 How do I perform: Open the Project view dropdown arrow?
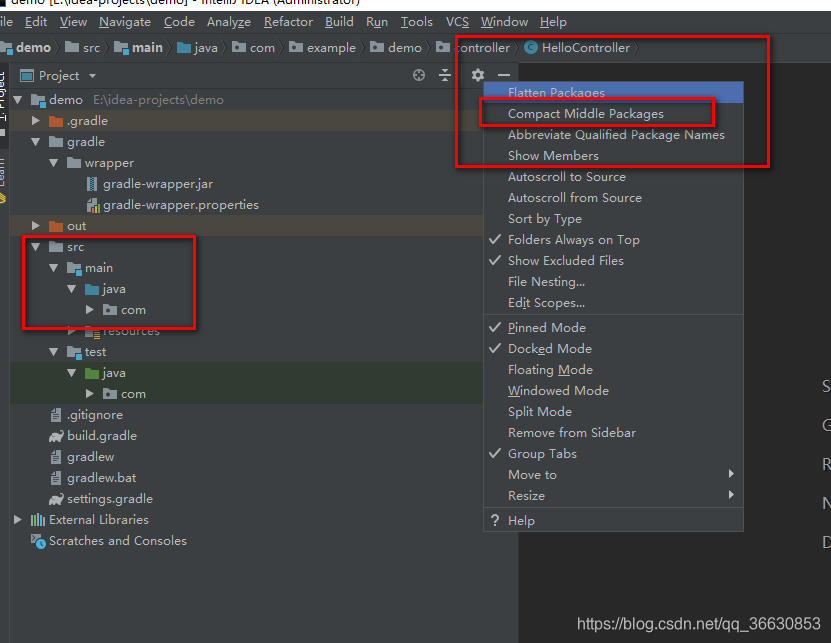pyautogui.click(x=93, y=76)
